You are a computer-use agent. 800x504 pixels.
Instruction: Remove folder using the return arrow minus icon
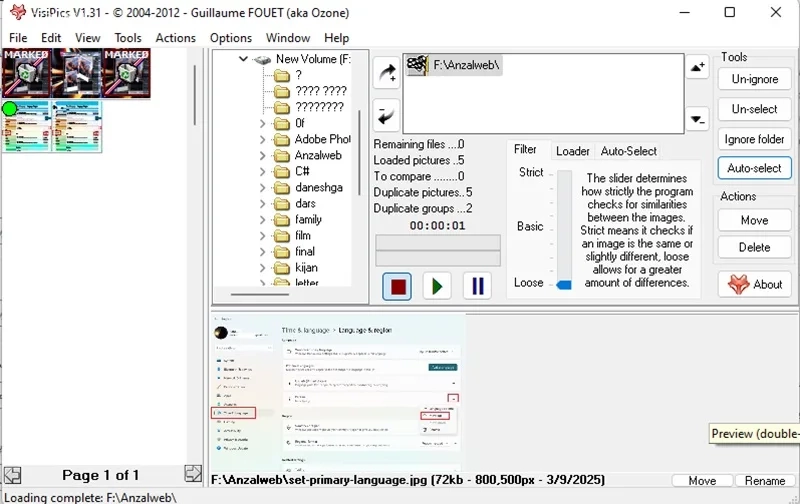click(x=386, y=115)
